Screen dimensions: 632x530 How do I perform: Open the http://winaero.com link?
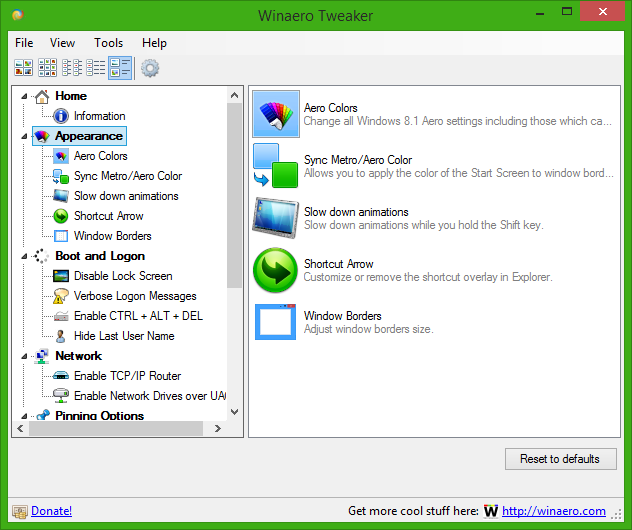tap(554, 511)
